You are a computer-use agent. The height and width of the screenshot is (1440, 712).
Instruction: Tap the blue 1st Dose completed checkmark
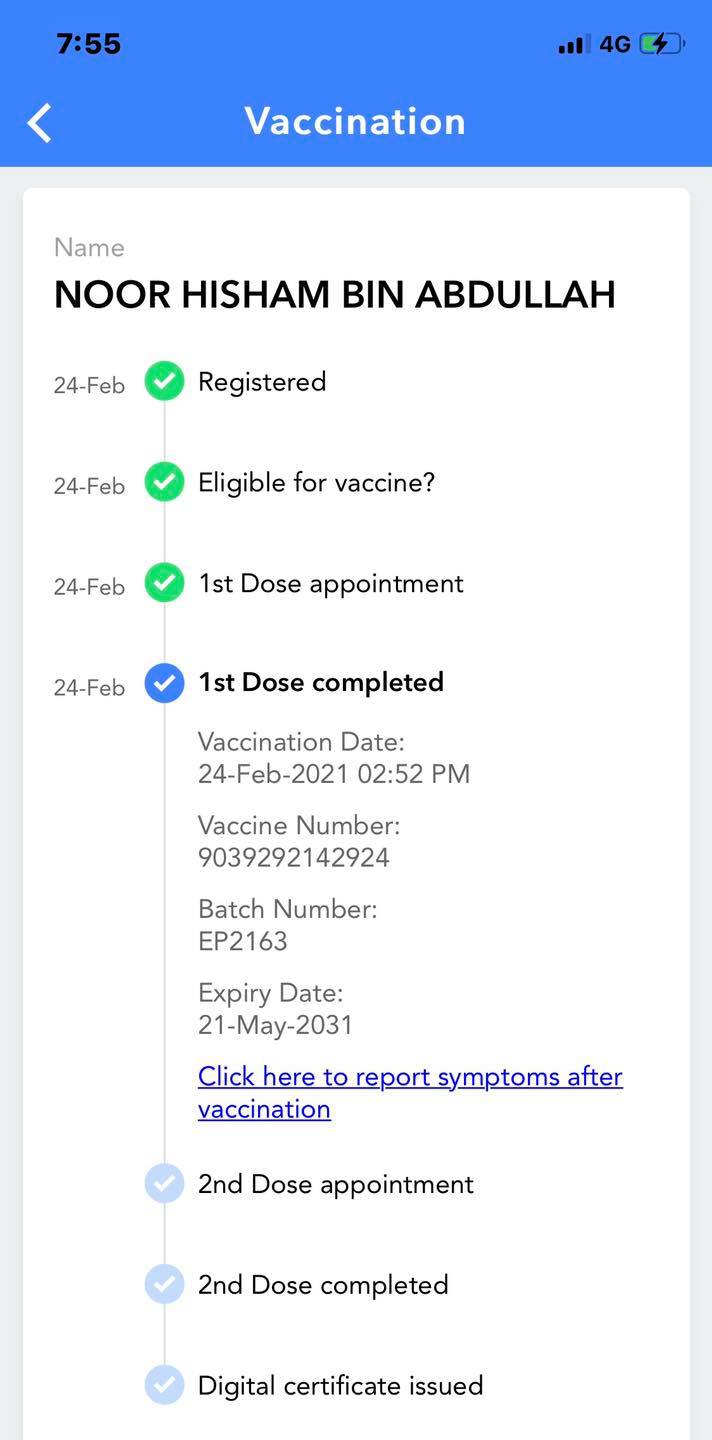164,684
